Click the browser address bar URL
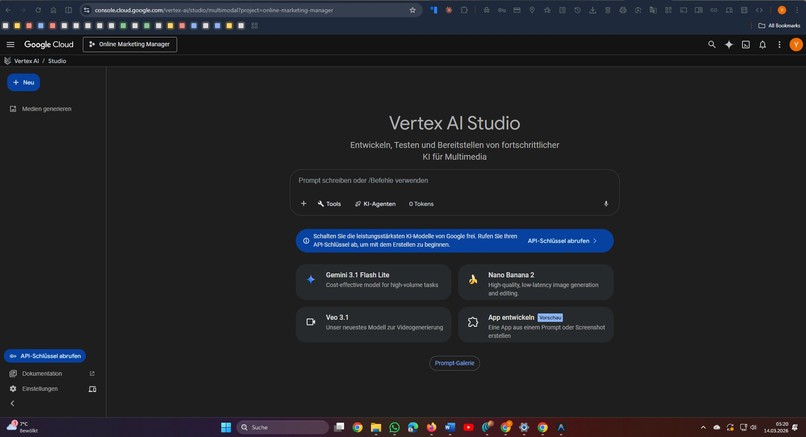Screen dimensions: 806x437 click(214, 10)
